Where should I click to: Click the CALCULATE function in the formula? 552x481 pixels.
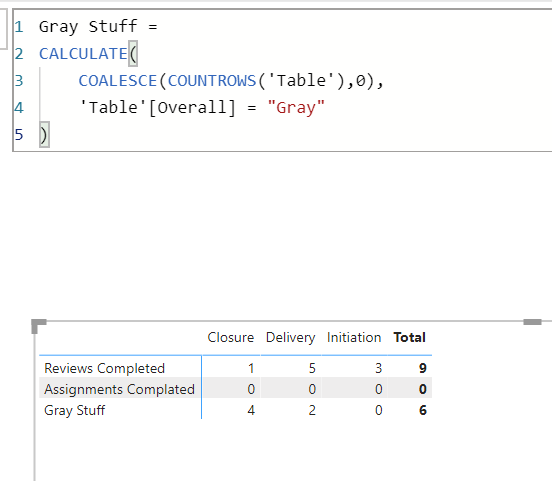tap(83, 54)
